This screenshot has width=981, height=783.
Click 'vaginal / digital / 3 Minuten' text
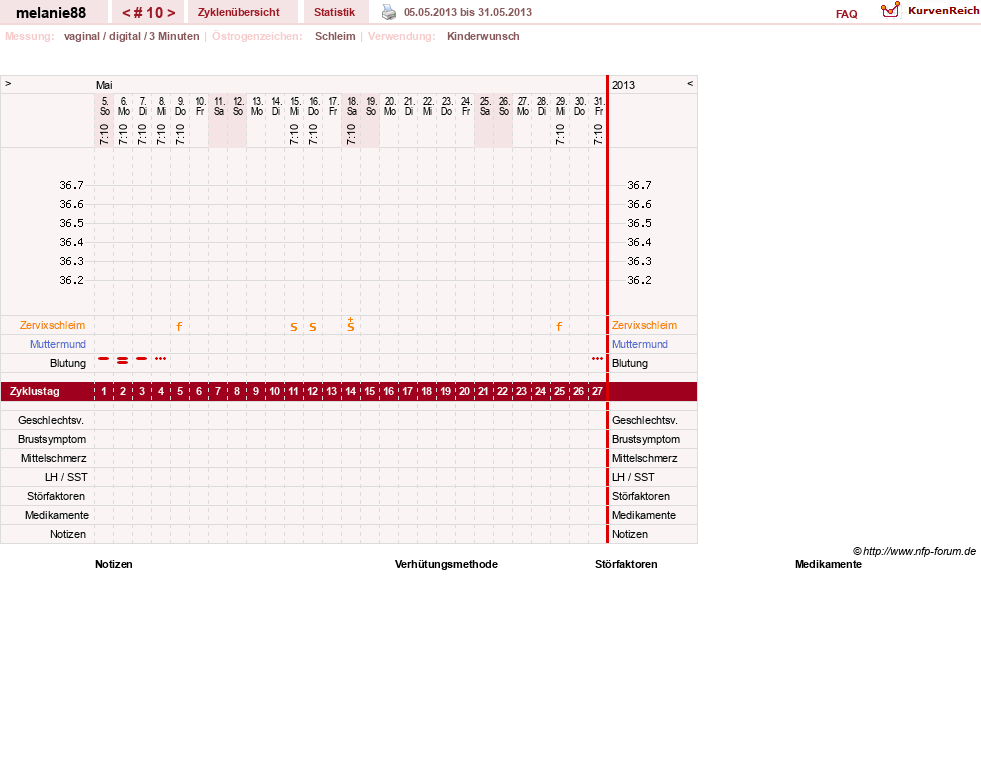pyautogui.click(x=131, y=36)
